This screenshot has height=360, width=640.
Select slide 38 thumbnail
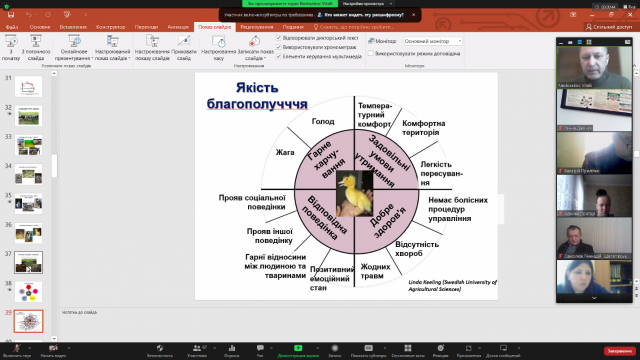(29, 292)
